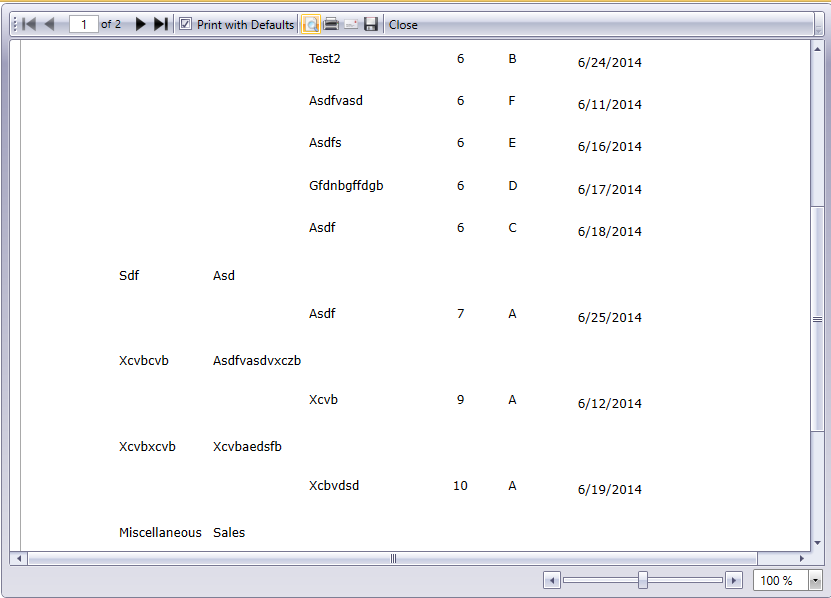Click the letter F in Asdfvasd row
Viewport: 831px width, 598px height.
tap(512, 101)
